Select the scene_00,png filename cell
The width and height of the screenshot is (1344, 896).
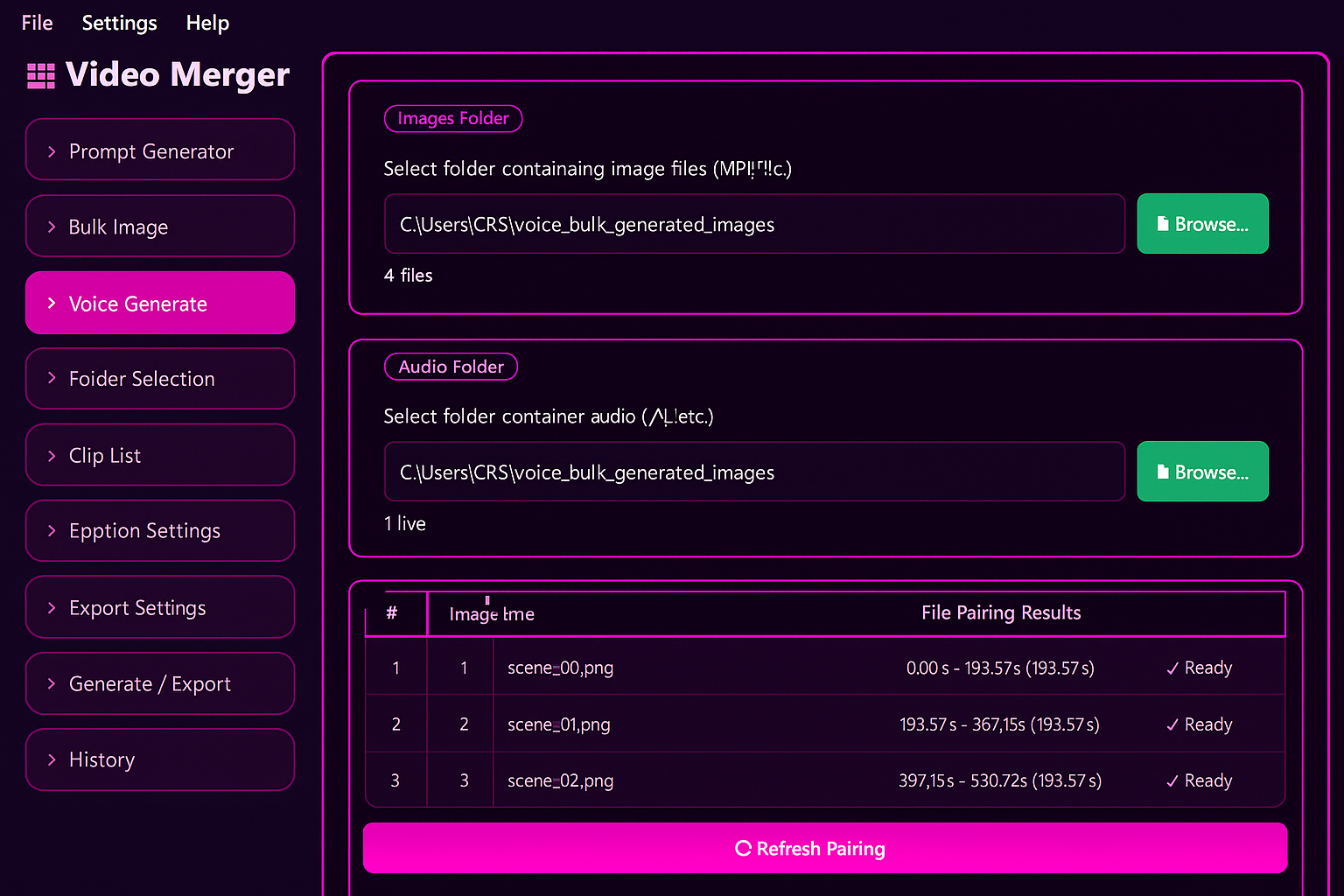560,668
